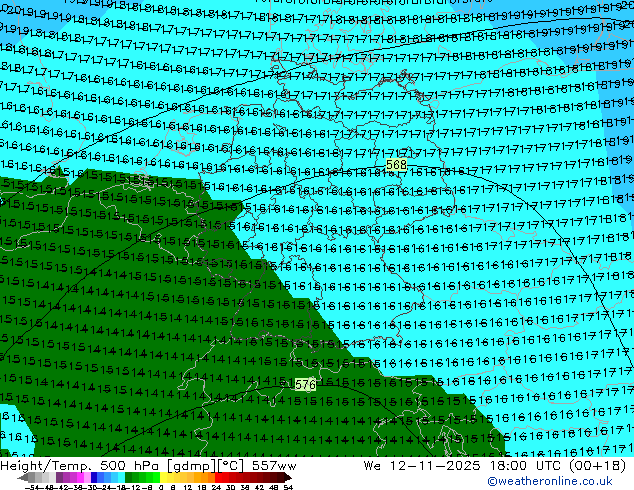Image resolution: width=634 pixels, height=490 pixels.
Task: Pick the dark blue legend swatch
Action: pos(94,477)
